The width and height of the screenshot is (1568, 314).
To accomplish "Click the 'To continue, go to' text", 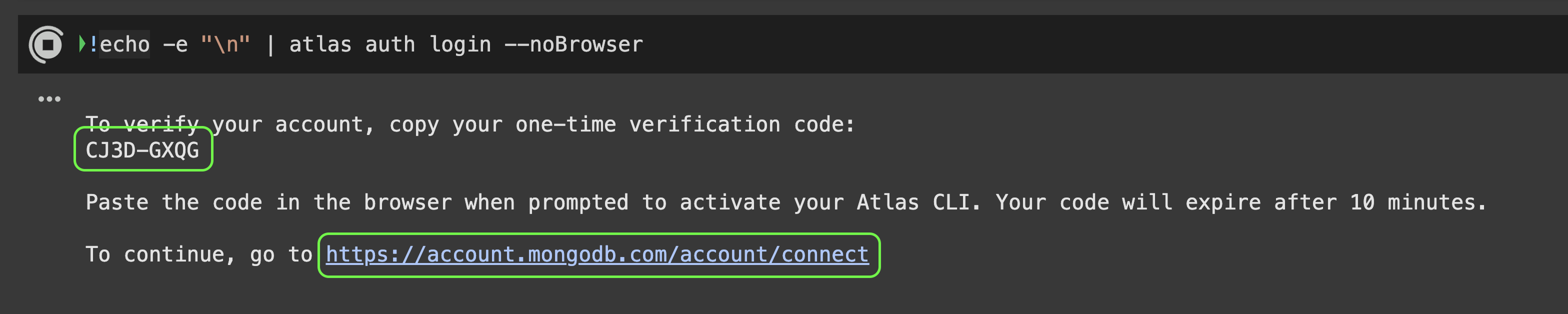I will [x=199, y=254].
